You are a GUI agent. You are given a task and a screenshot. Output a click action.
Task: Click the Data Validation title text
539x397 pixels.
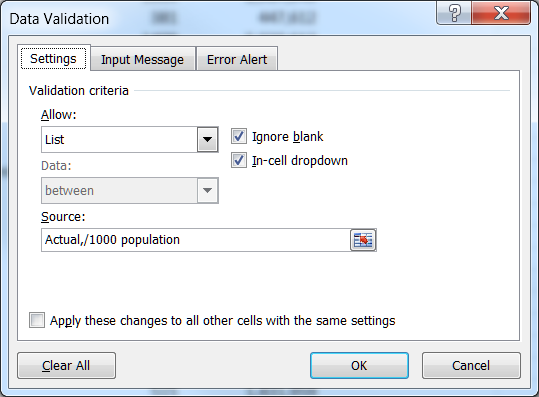point(59,19)
